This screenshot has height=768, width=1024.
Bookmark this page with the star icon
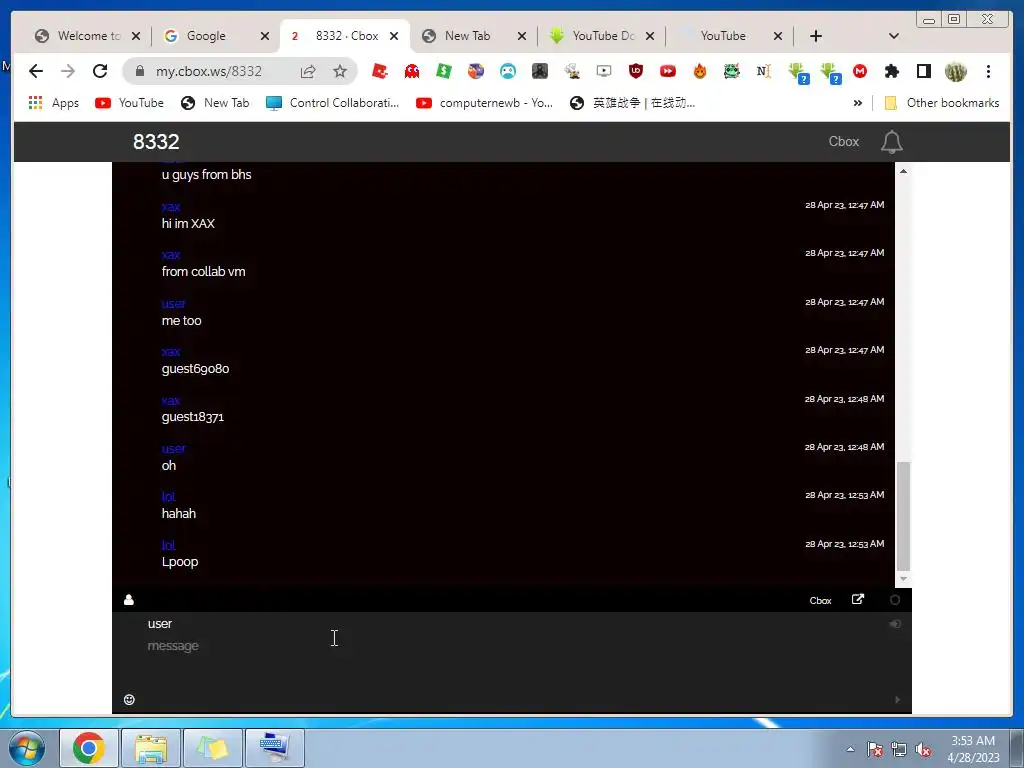(x=340, y=71)
